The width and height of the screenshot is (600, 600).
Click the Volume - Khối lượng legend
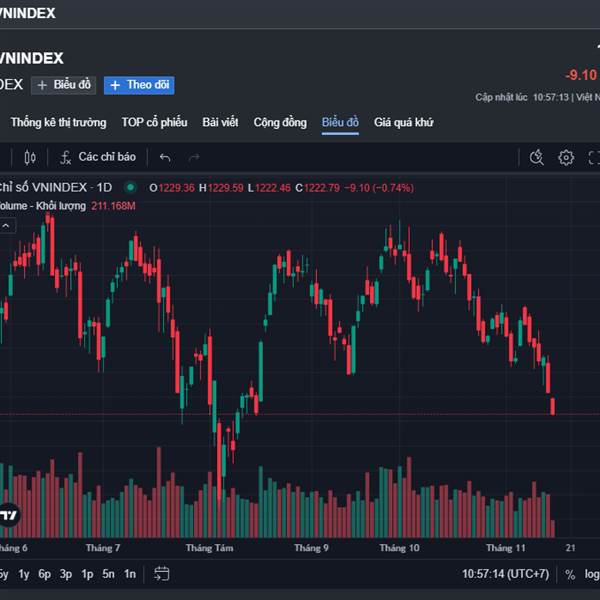pos(42,206)
